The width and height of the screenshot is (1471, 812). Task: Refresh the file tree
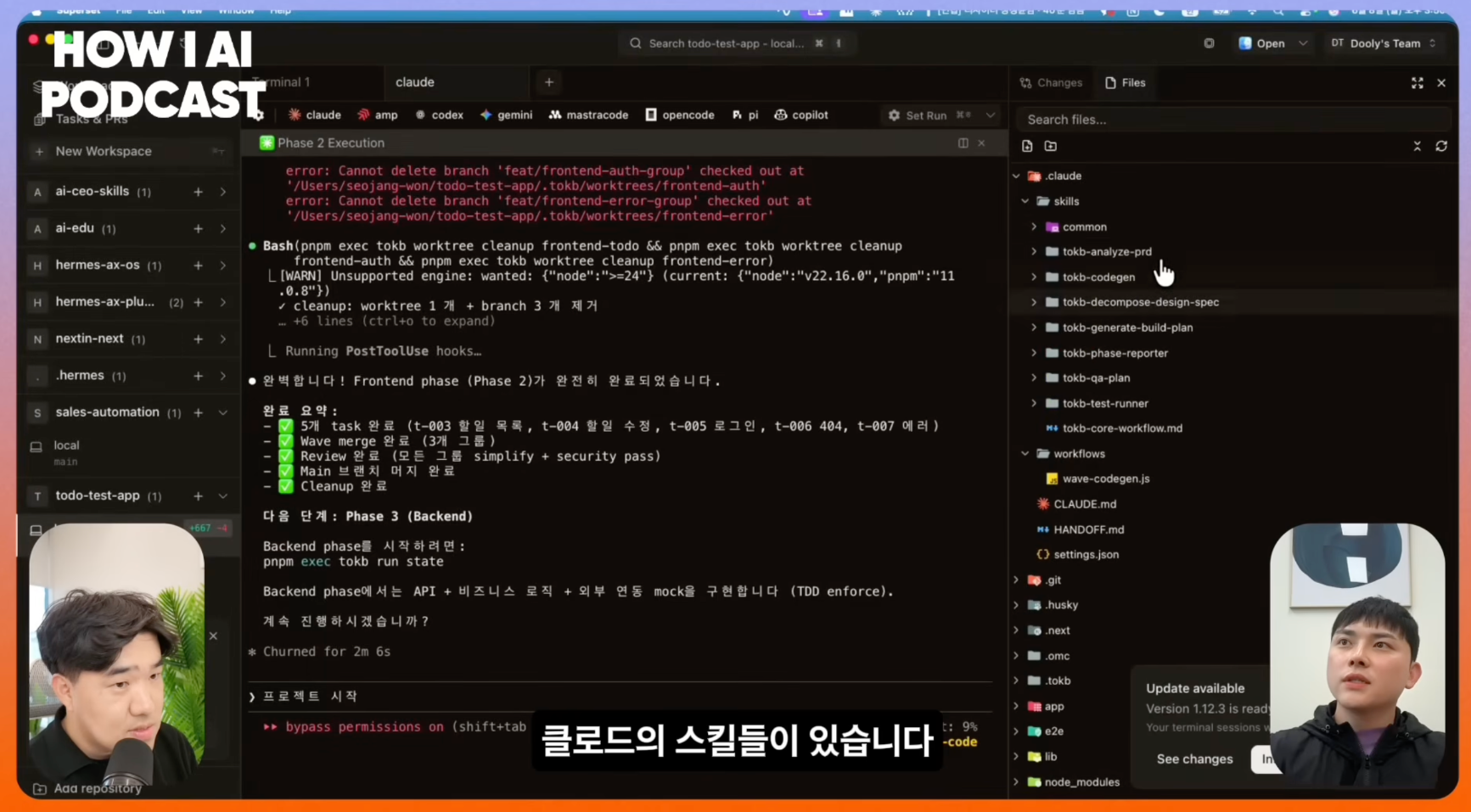coord(1441,146)
